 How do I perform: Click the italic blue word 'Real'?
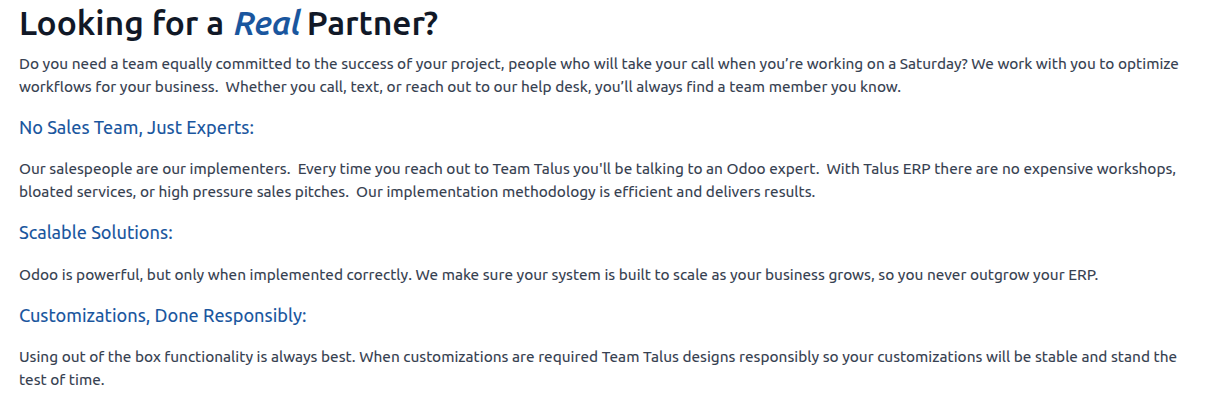point(267,23)
